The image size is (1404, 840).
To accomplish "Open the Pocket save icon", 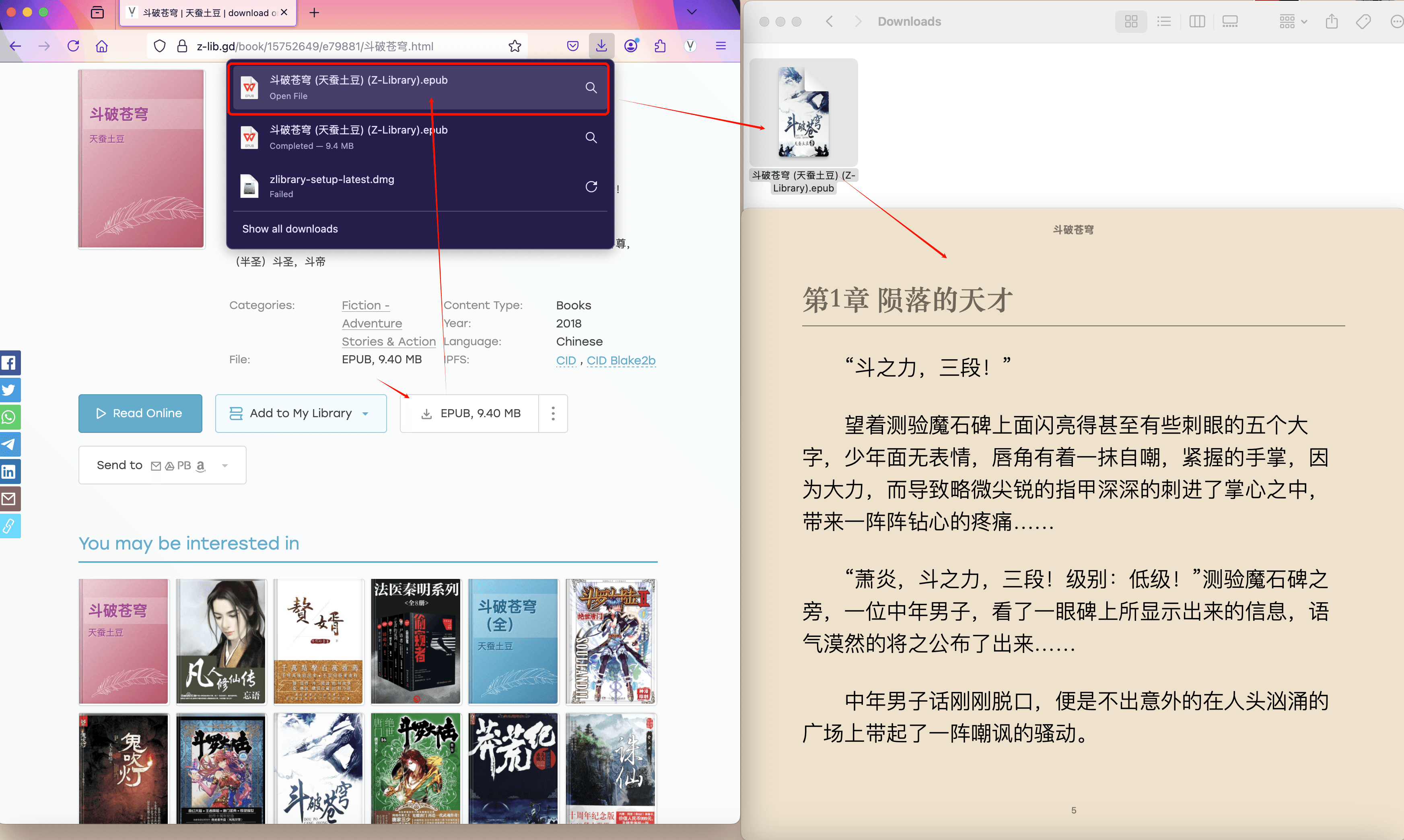I will [x=573, y=46].
